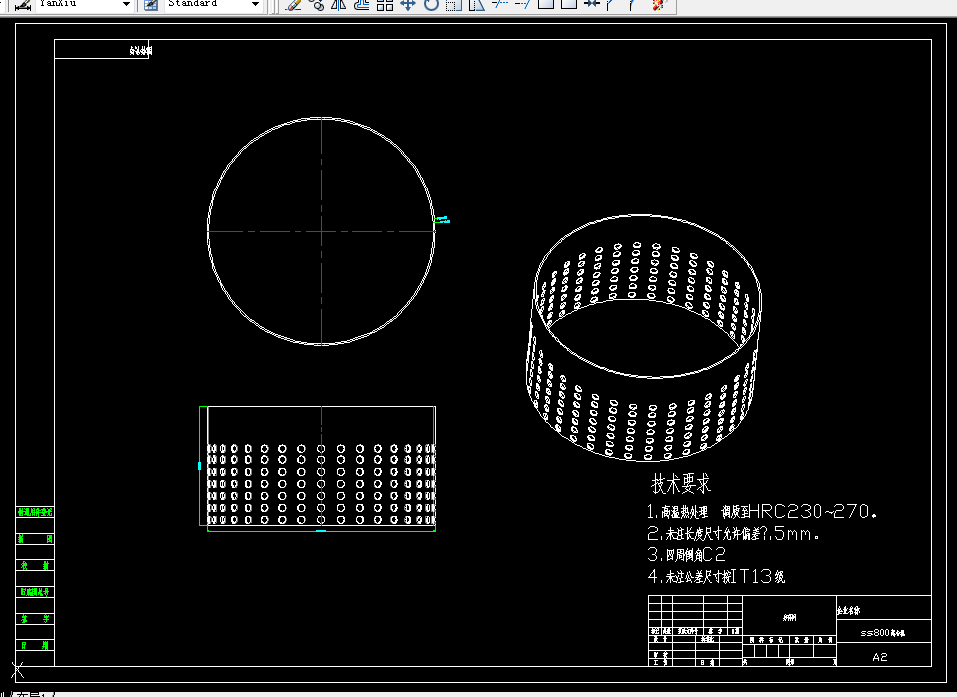Select the A2 sheet size text
Screen dimensions: 957x697
click(x=879, y=657)
